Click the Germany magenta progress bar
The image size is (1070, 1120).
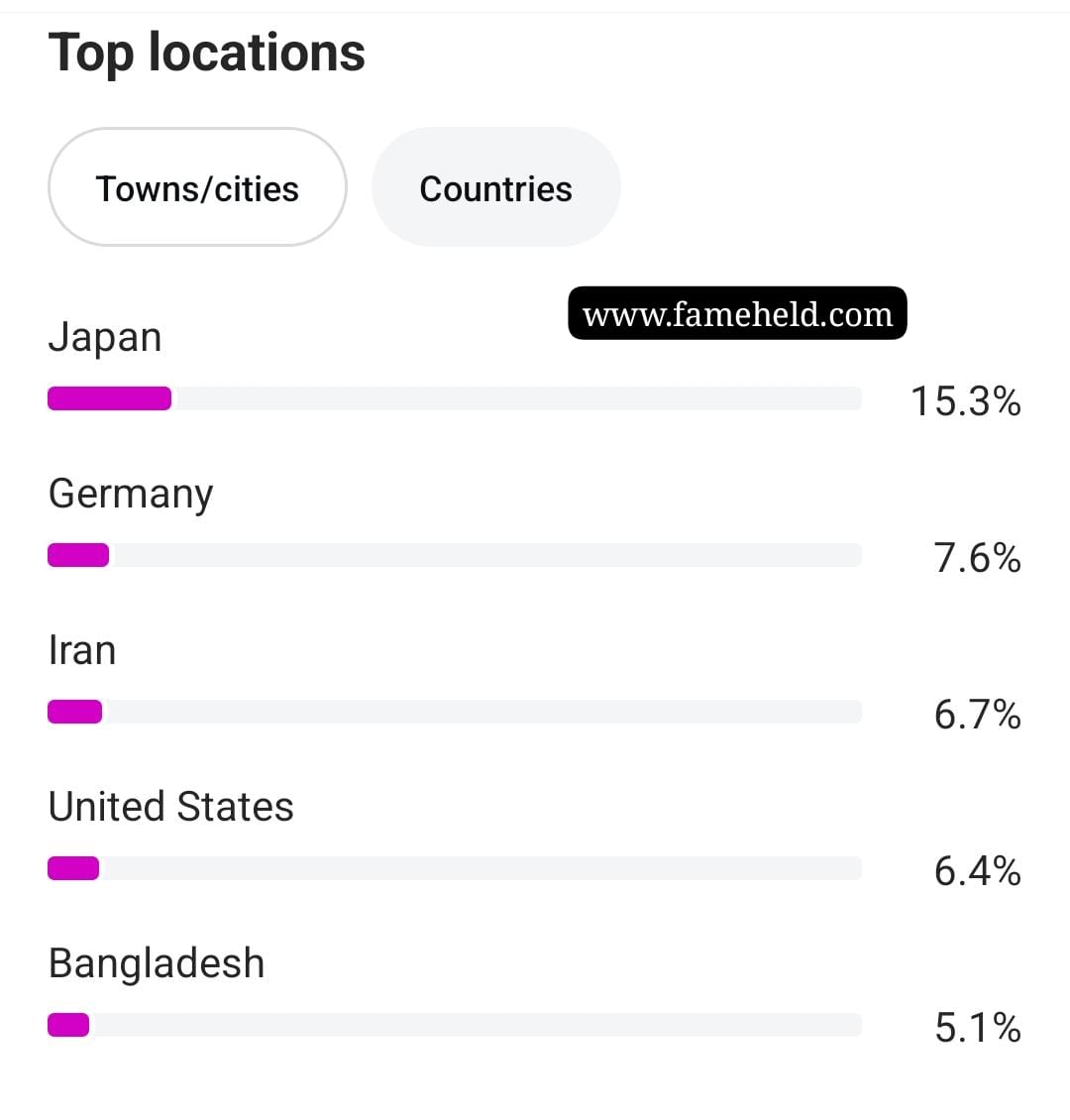(x=78, y=555)
